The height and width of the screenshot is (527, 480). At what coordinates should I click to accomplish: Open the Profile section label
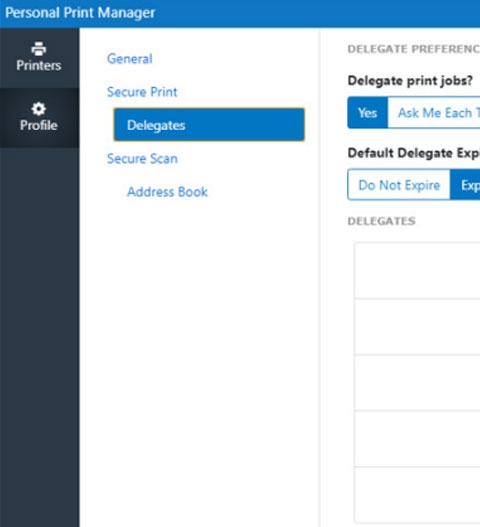pos(39,125)
